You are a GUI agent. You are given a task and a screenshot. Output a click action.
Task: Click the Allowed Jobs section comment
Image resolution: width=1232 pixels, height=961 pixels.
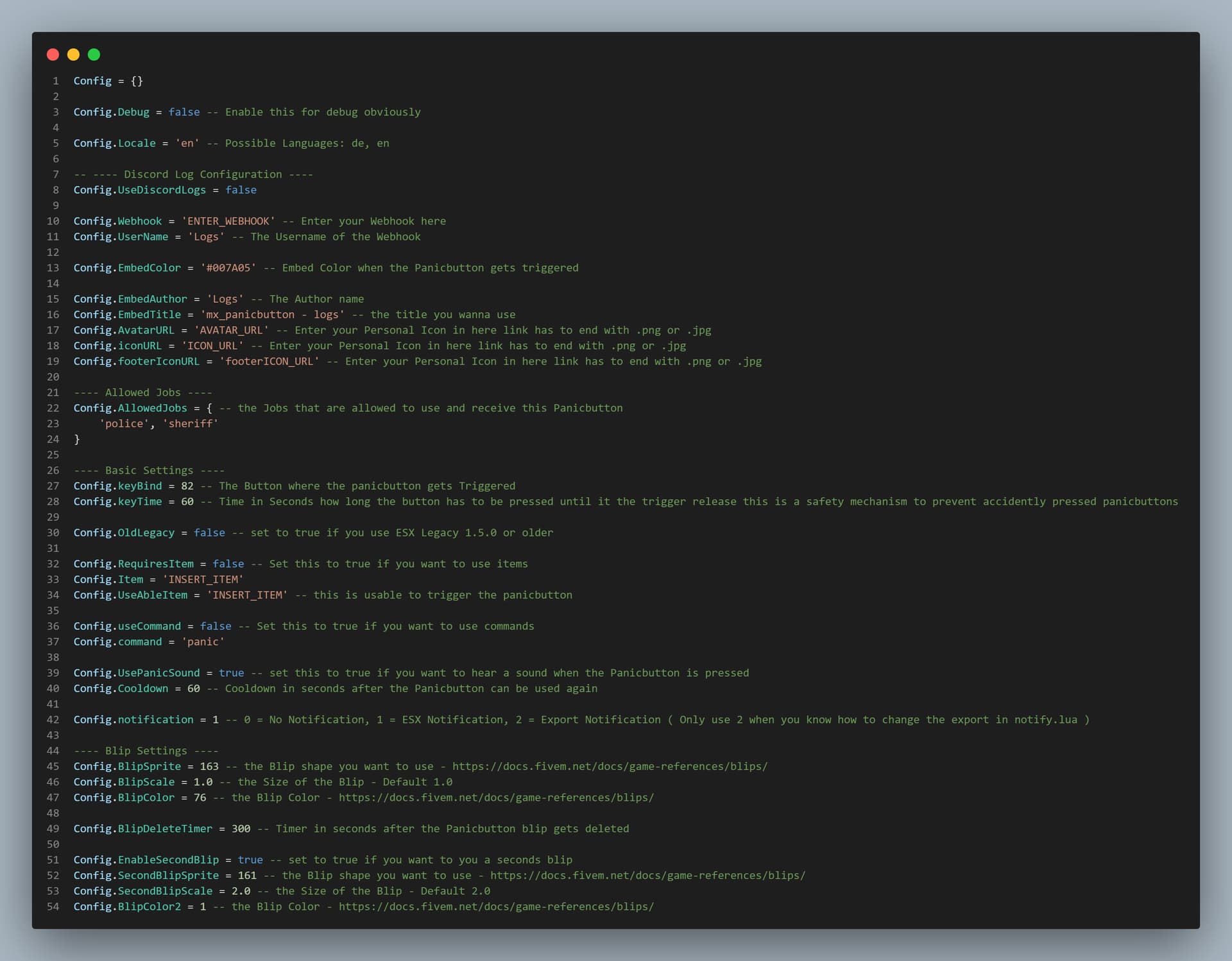(x=142, y=392)
